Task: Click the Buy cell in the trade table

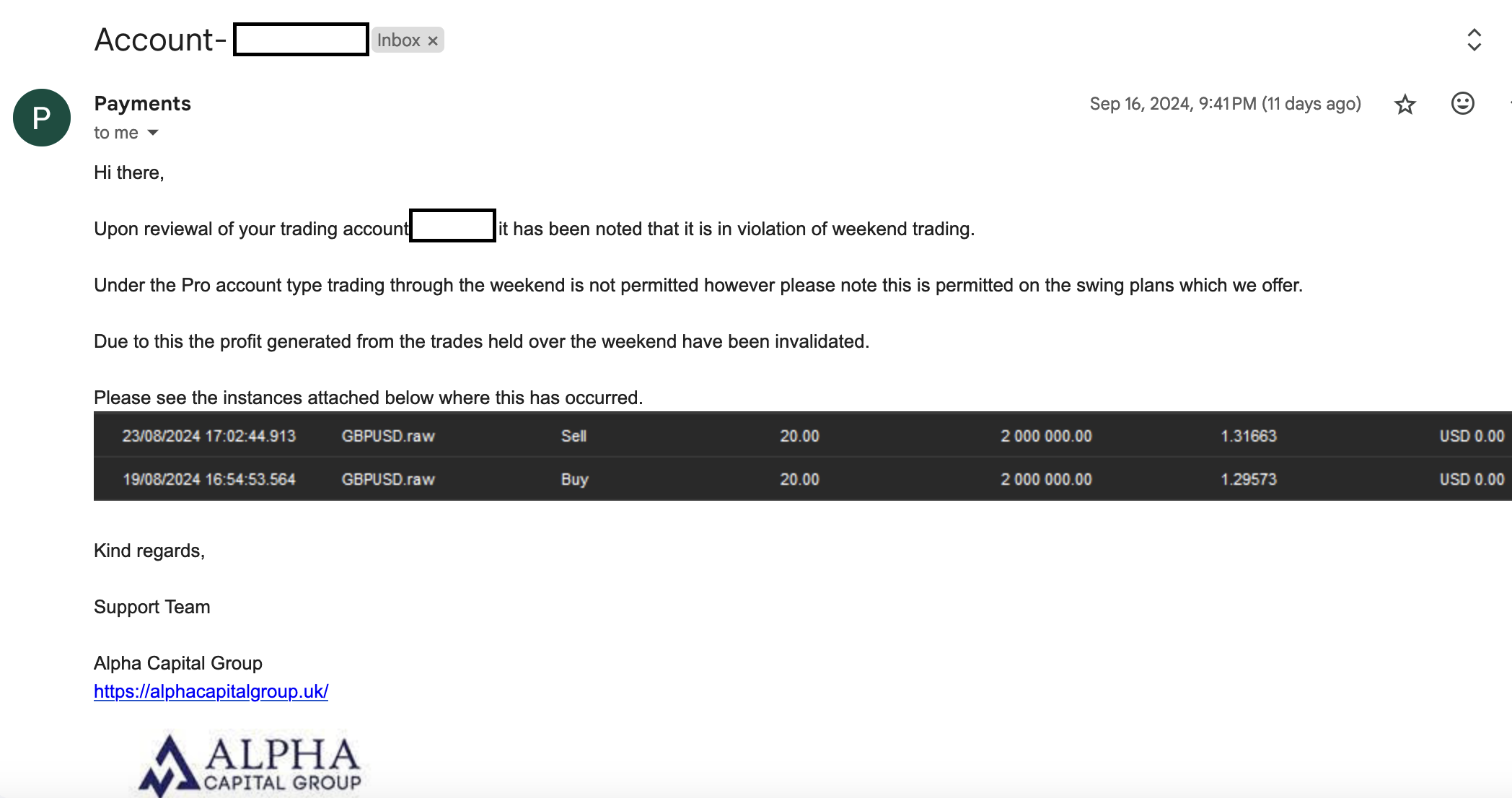Action: pyautogui.click(x=574, y=479)
